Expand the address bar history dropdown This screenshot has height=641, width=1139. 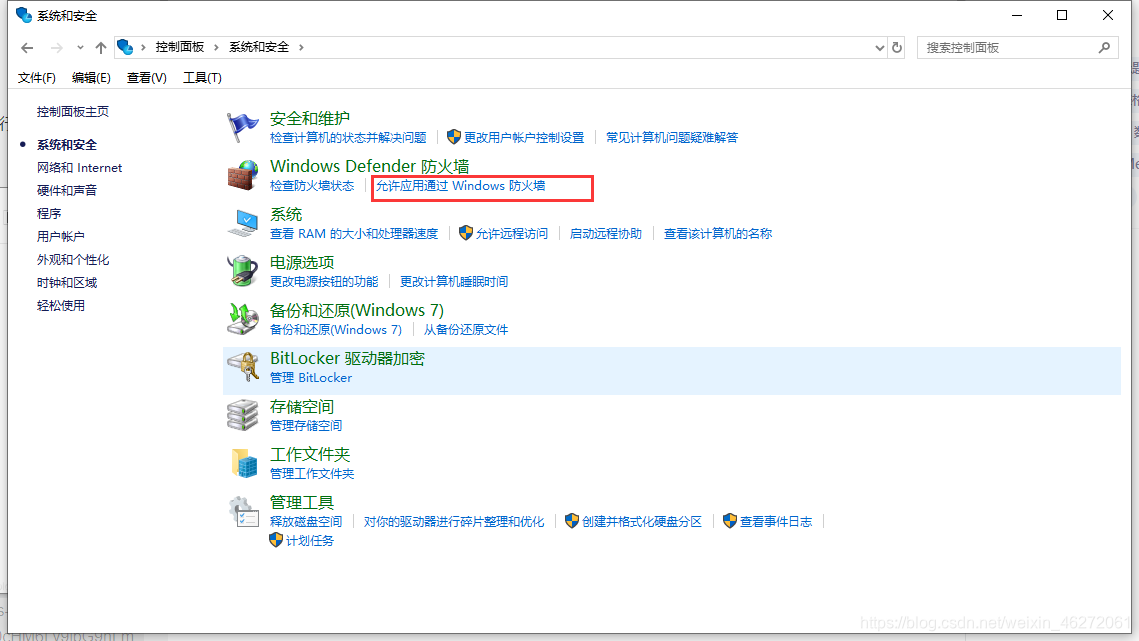click(x=880, y=48)
